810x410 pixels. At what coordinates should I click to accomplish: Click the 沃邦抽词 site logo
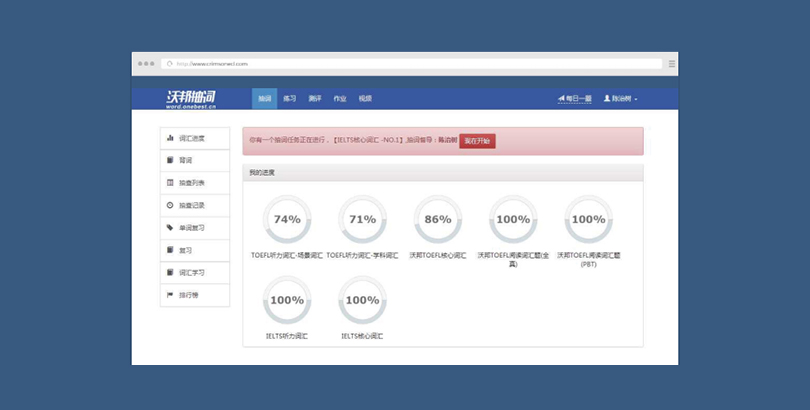pos(190,98)
